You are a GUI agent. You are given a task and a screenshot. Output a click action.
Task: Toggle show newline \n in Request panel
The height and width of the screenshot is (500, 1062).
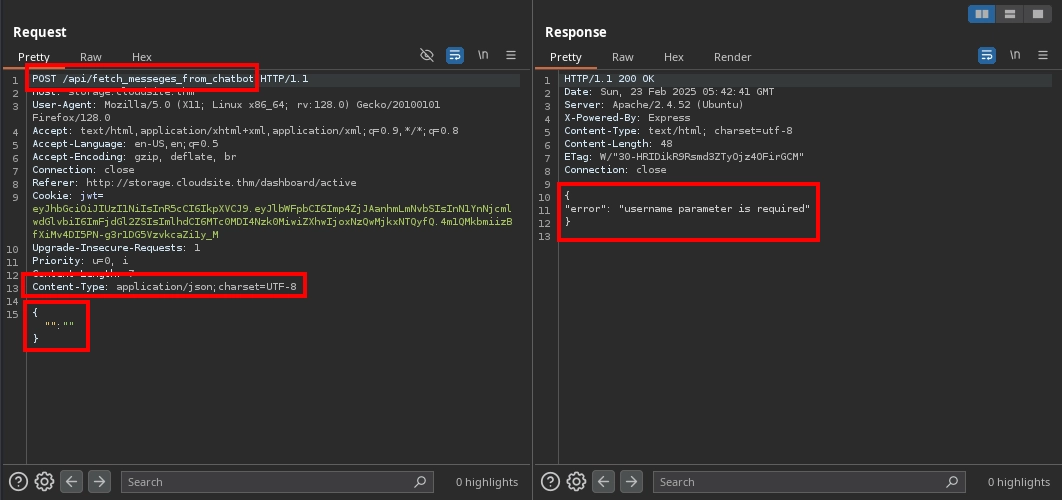point(483,55)
